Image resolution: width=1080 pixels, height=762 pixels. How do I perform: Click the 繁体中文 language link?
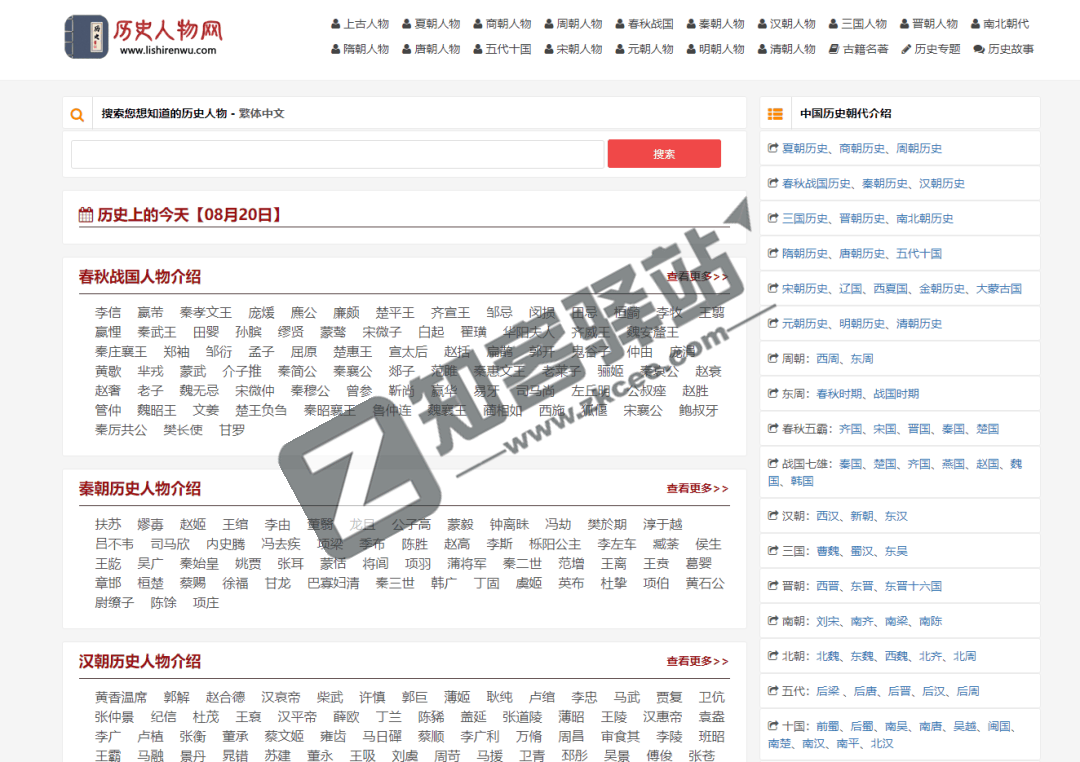(260, 113)
